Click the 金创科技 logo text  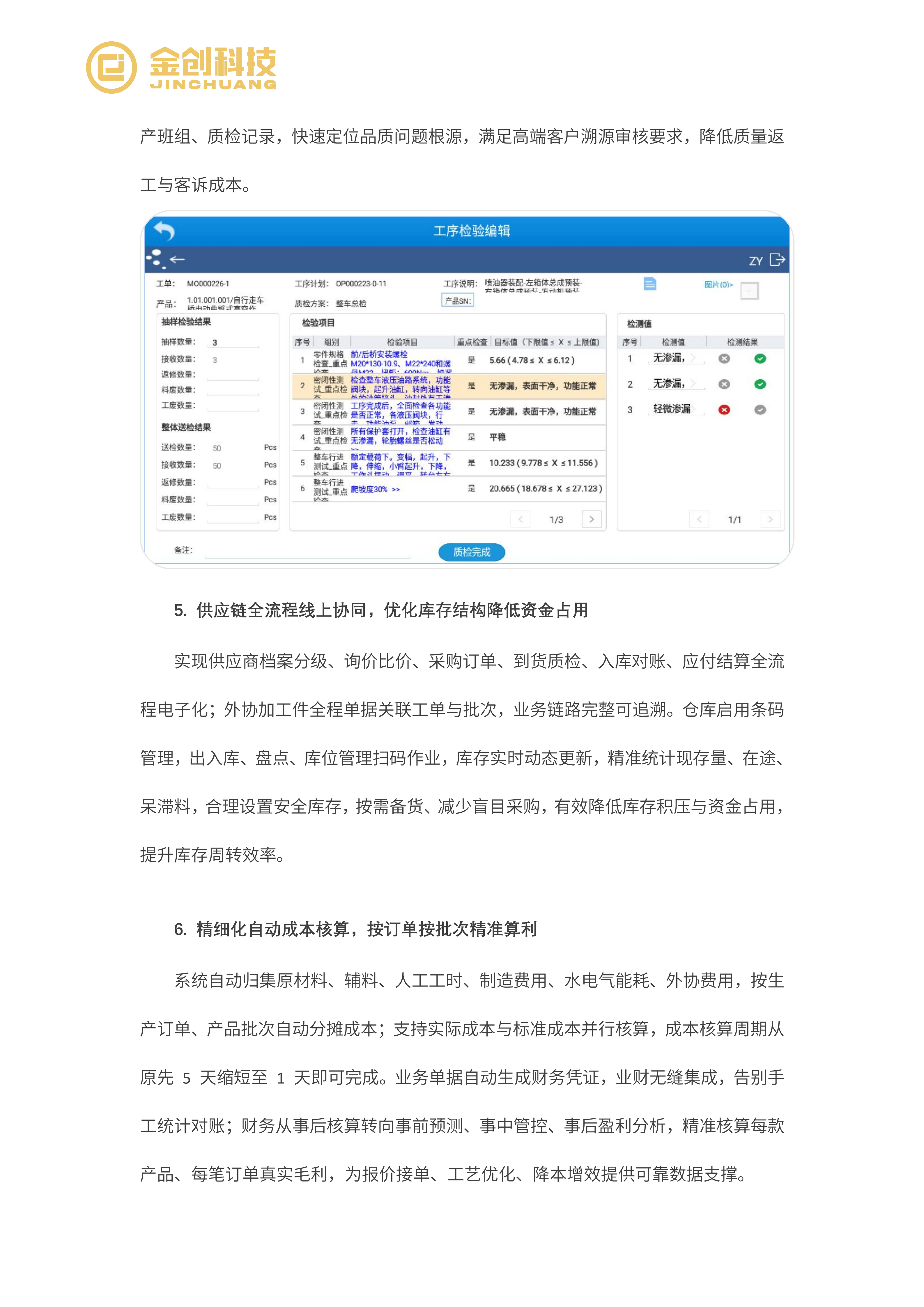point(213,62)
